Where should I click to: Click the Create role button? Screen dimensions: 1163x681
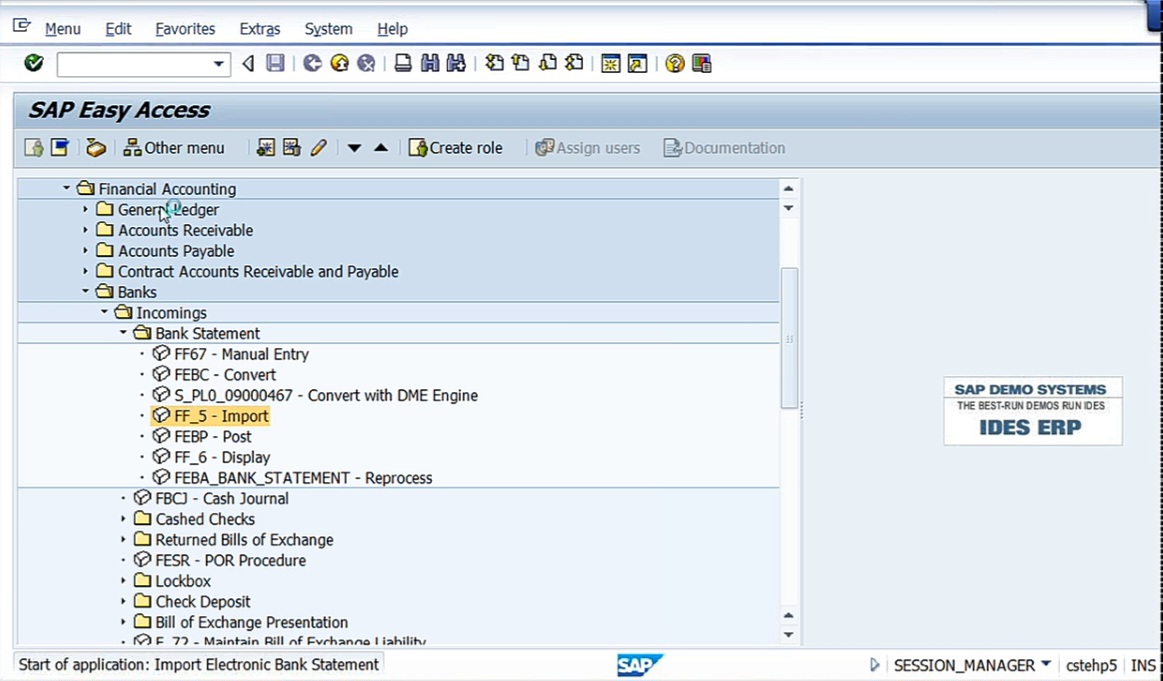click(455, 148)
